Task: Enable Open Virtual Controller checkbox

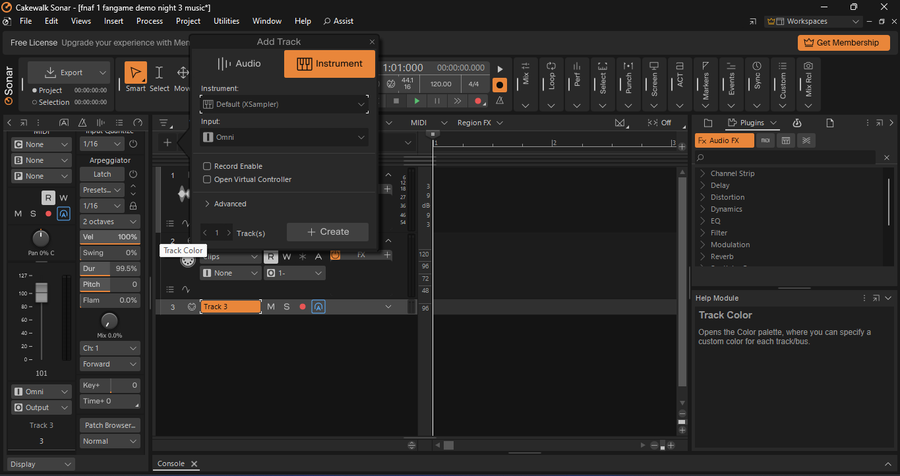Action: point(207,180)
